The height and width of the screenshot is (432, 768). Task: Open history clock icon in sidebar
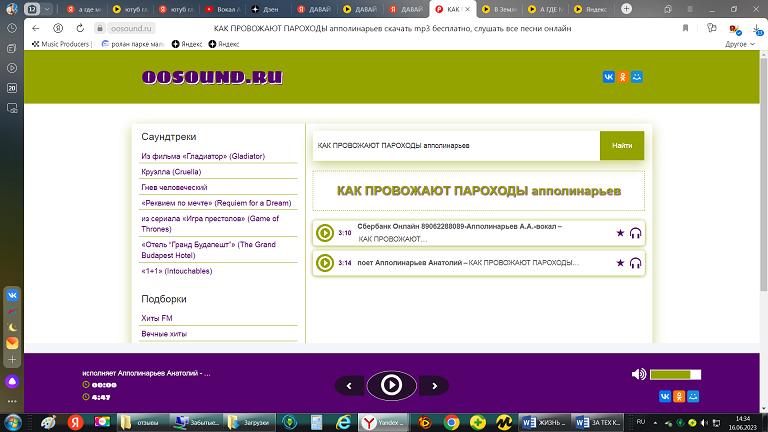pos(12,28)
